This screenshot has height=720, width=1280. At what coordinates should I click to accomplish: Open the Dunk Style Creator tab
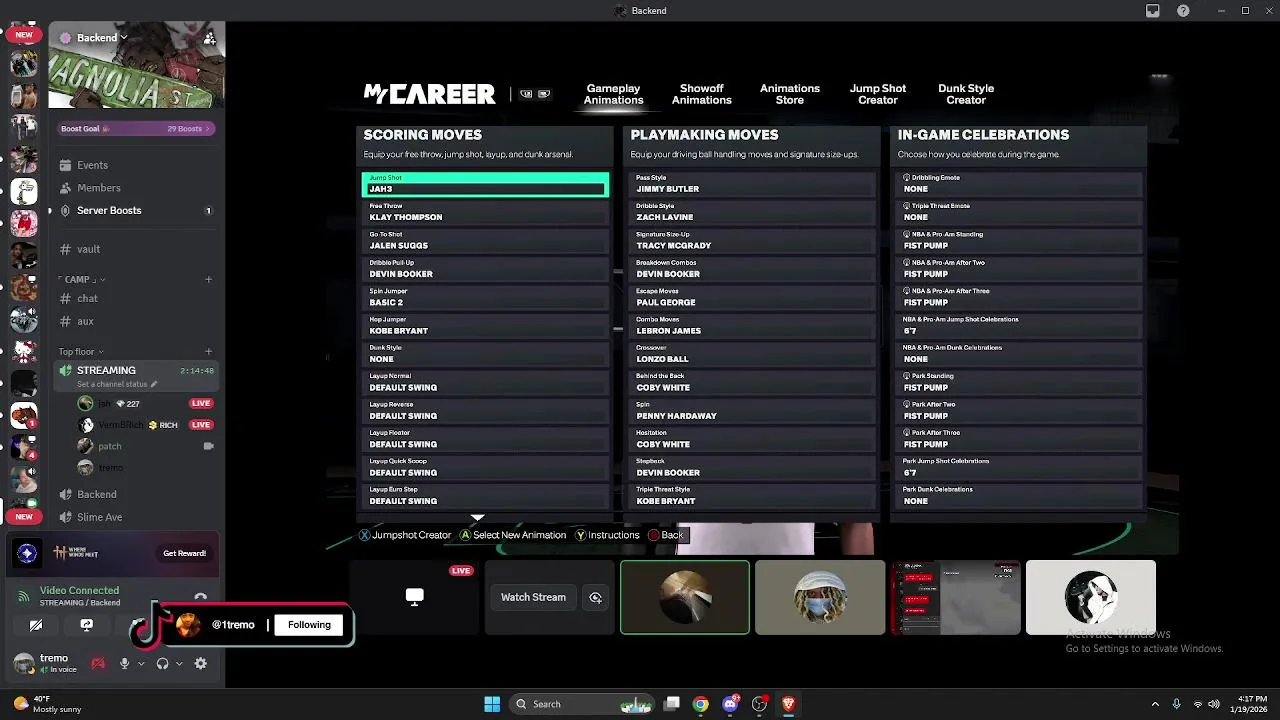pyautogui.click(x=966, y=94)
